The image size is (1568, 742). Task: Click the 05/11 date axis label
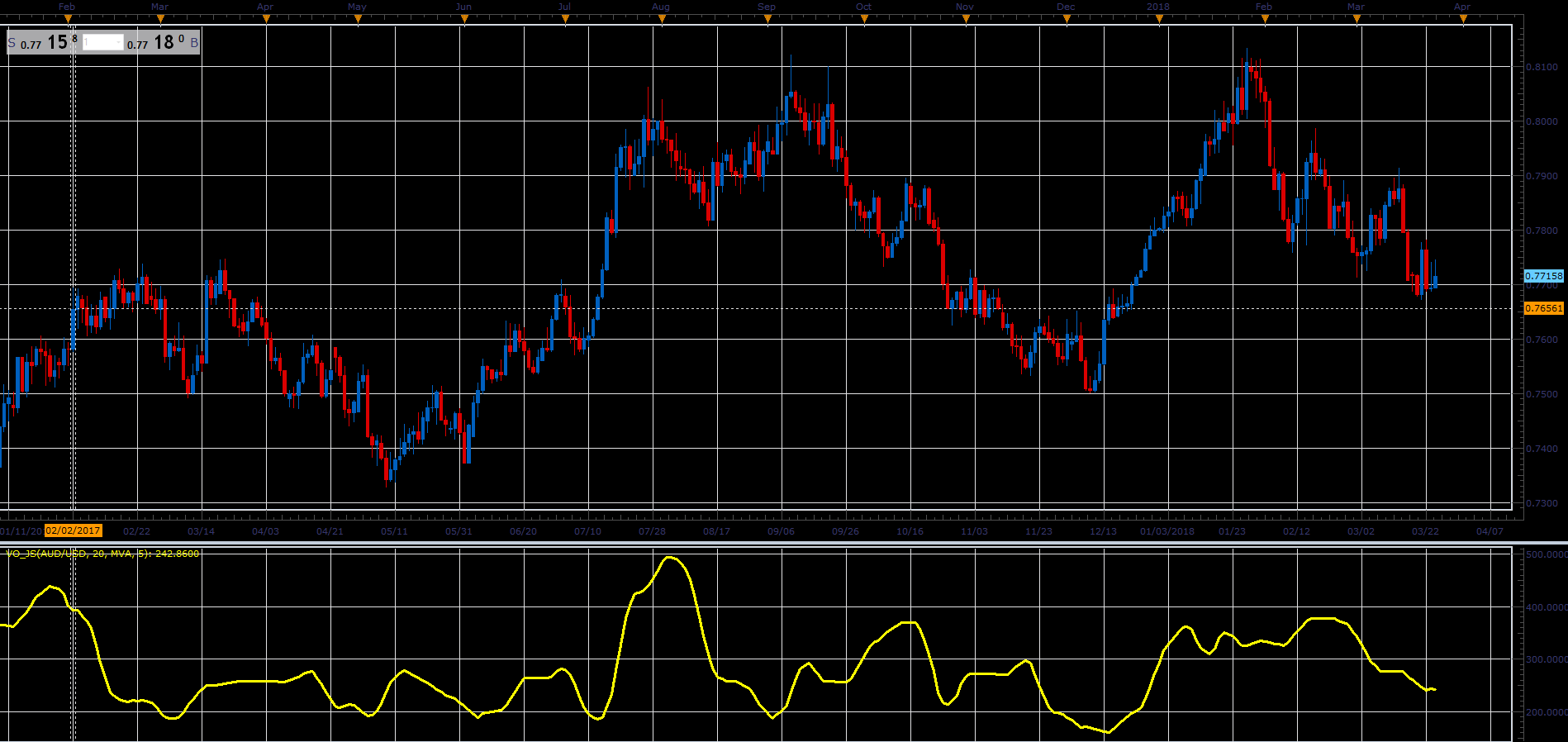tap(395, 531)
